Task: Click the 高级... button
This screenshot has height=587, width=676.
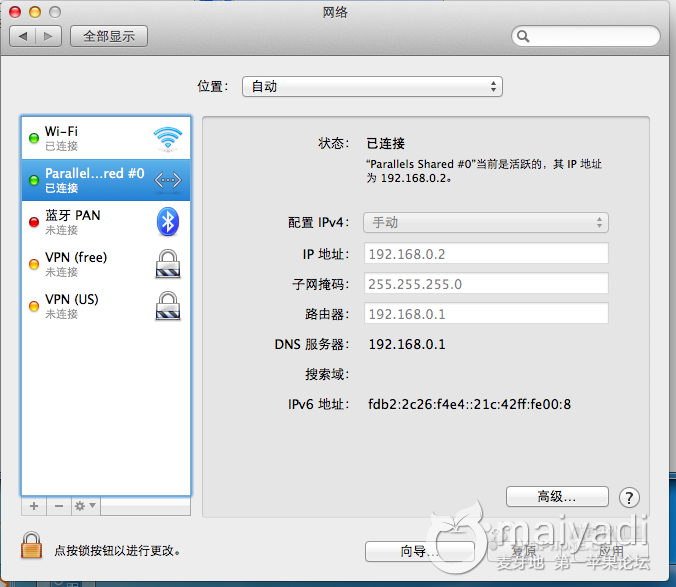Action: [557, 497]
